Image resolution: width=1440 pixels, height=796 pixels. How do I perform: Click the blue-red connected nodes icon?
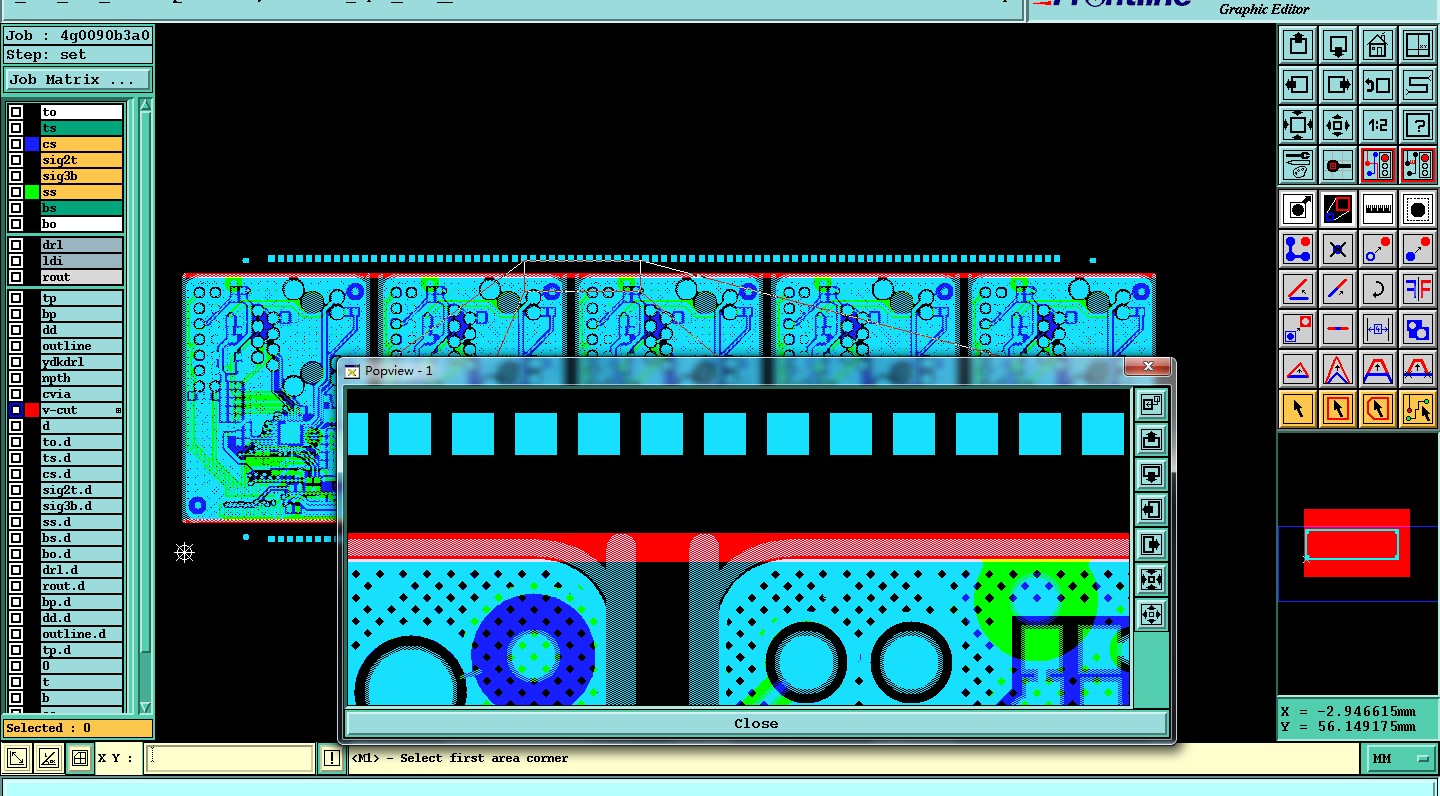tap(1298, 249)
